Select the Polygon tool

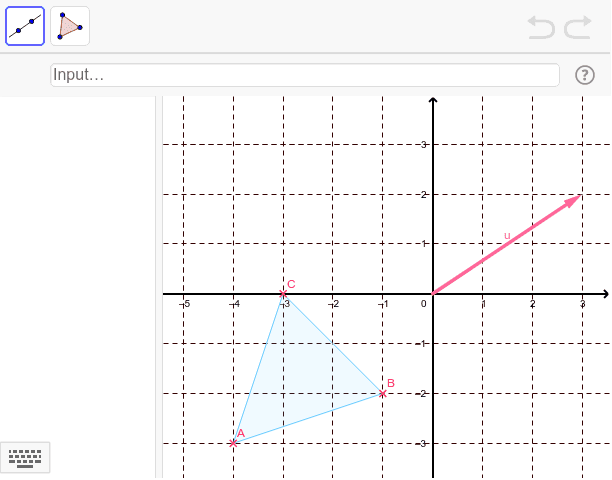[x=70, y=26]
